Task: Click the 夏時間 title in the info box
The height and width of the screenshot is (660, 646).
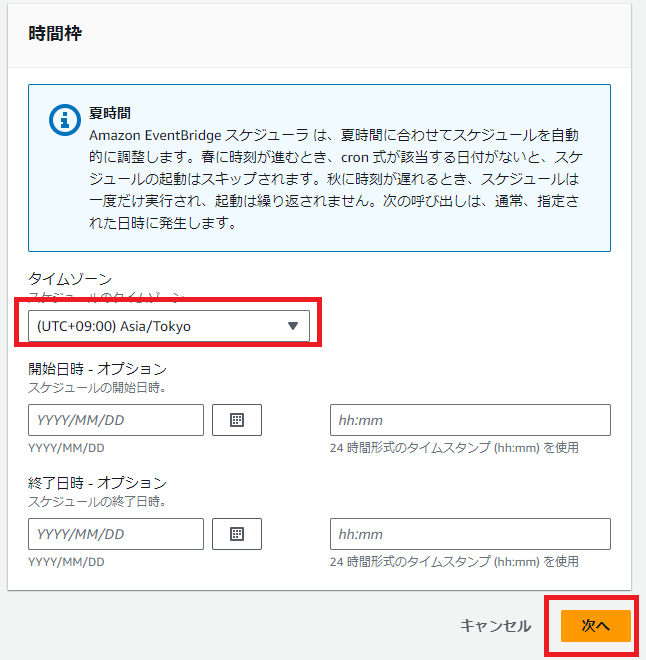Action: [111, 114]
